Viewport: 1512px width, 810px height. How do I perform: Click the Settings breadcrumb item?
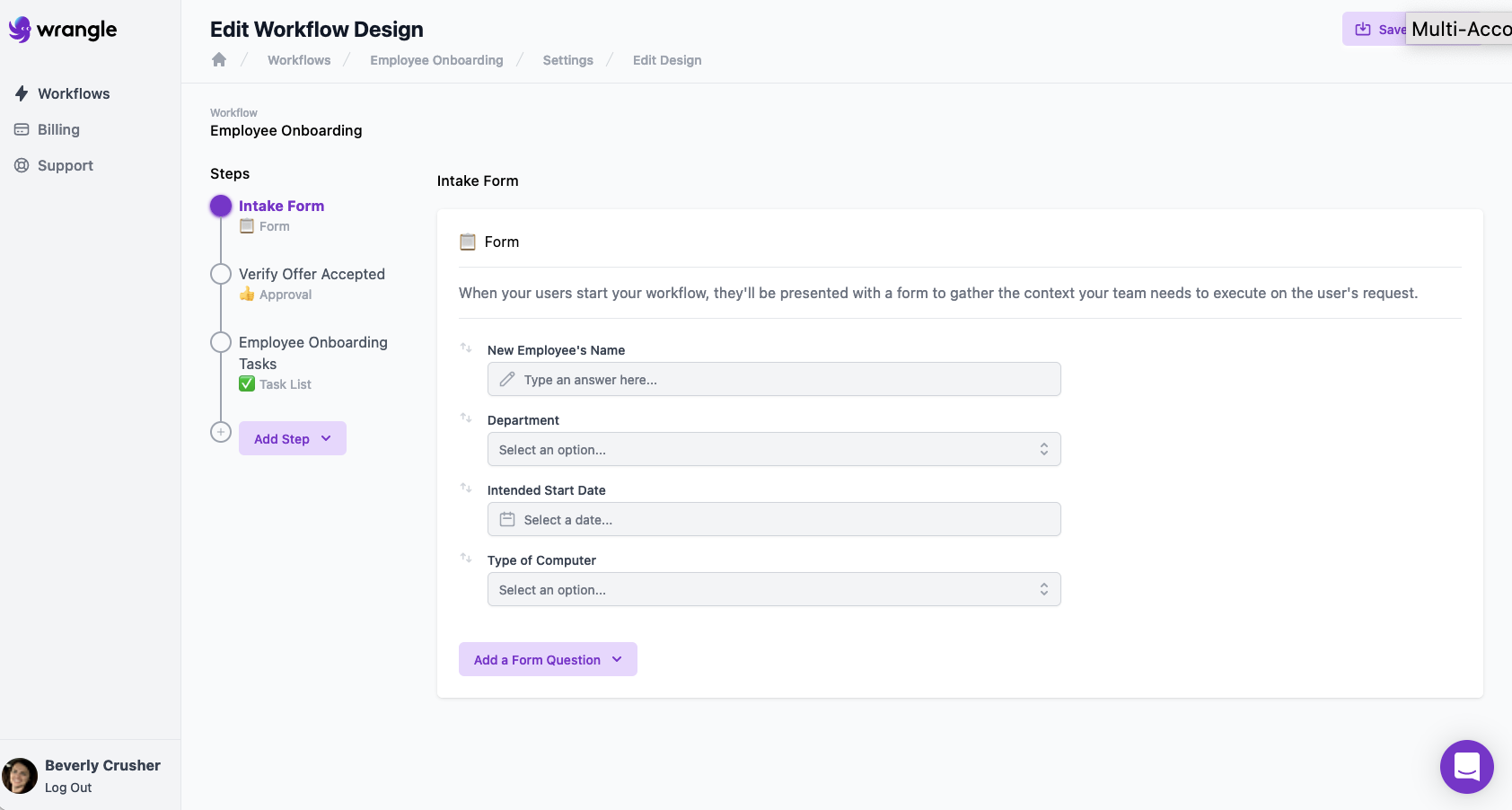[x=567, y=59]
